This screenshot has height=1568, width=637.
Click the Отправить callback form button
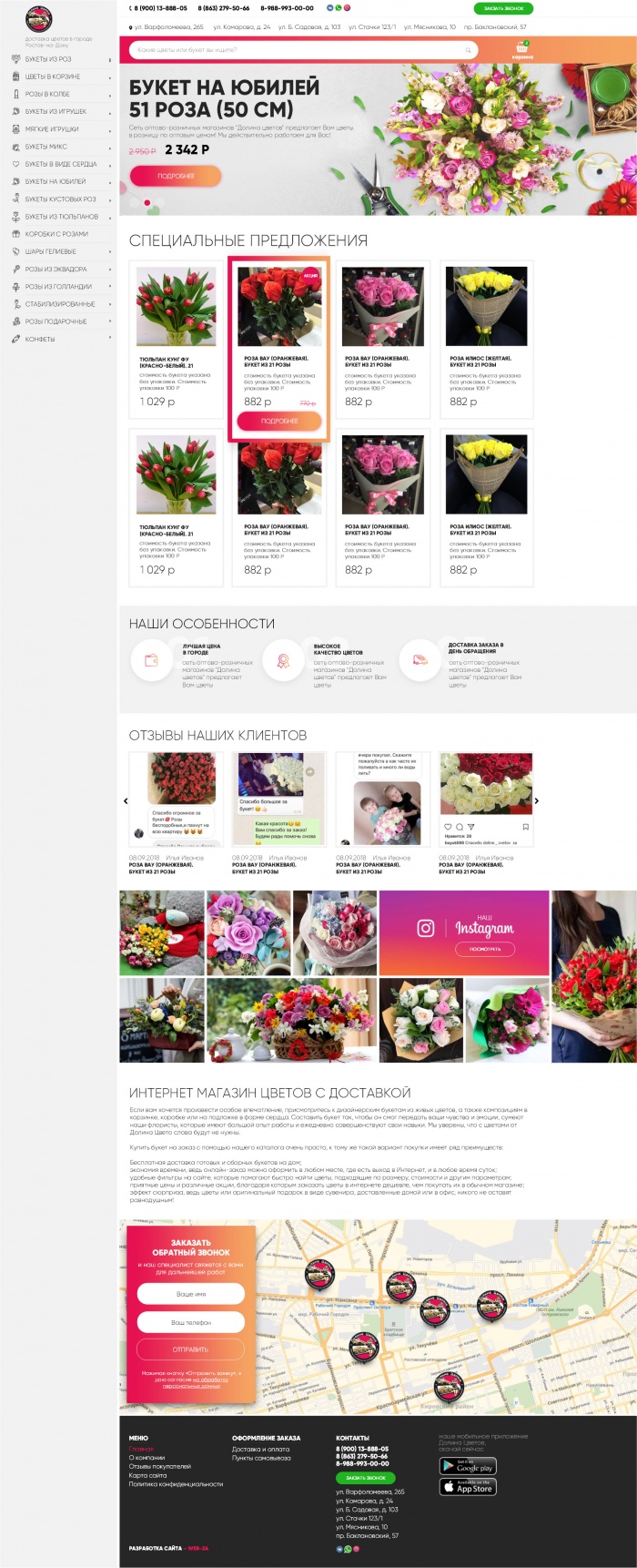click(191, 1349)
